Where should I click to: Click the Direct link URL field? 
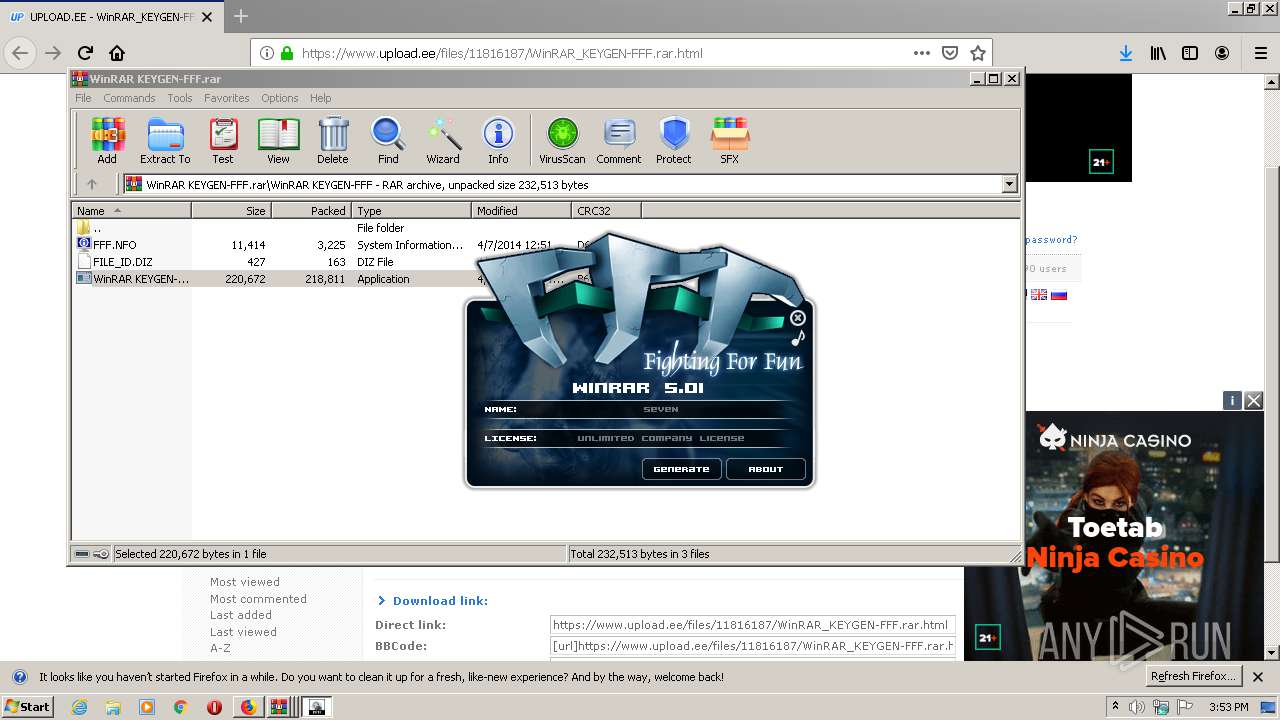(x=752, y=625)
